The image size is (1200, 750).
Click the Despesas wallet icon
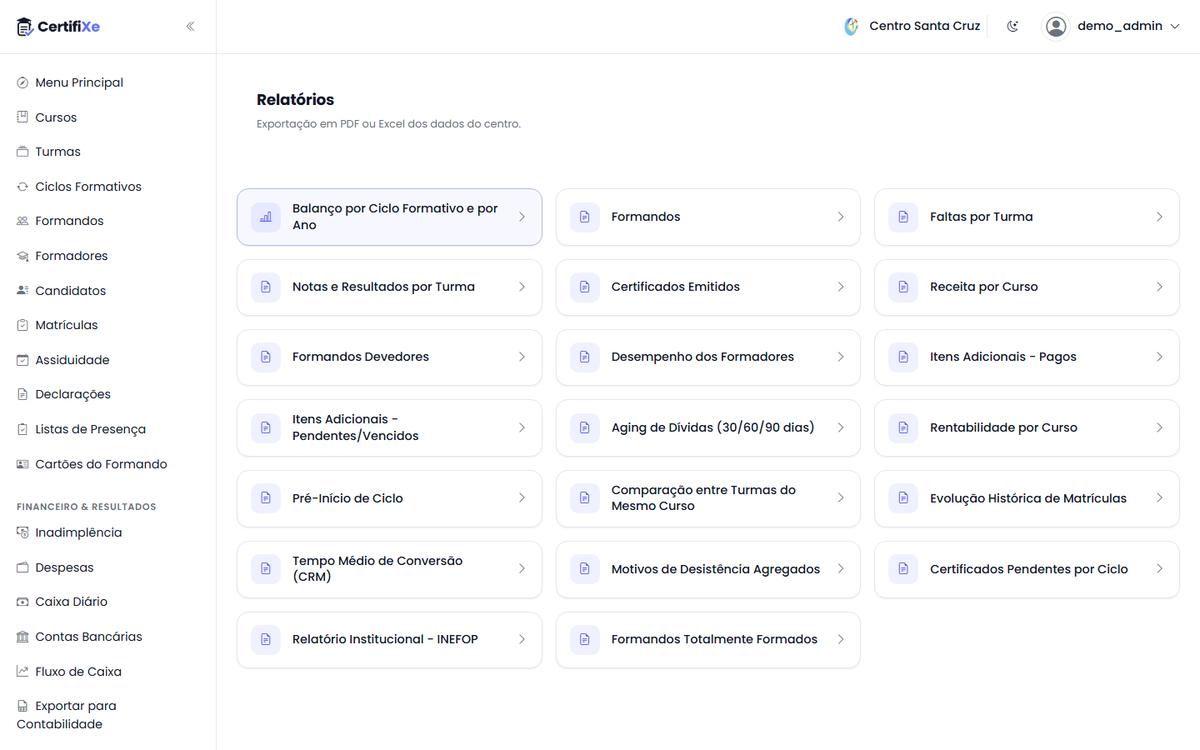[23, 568]
